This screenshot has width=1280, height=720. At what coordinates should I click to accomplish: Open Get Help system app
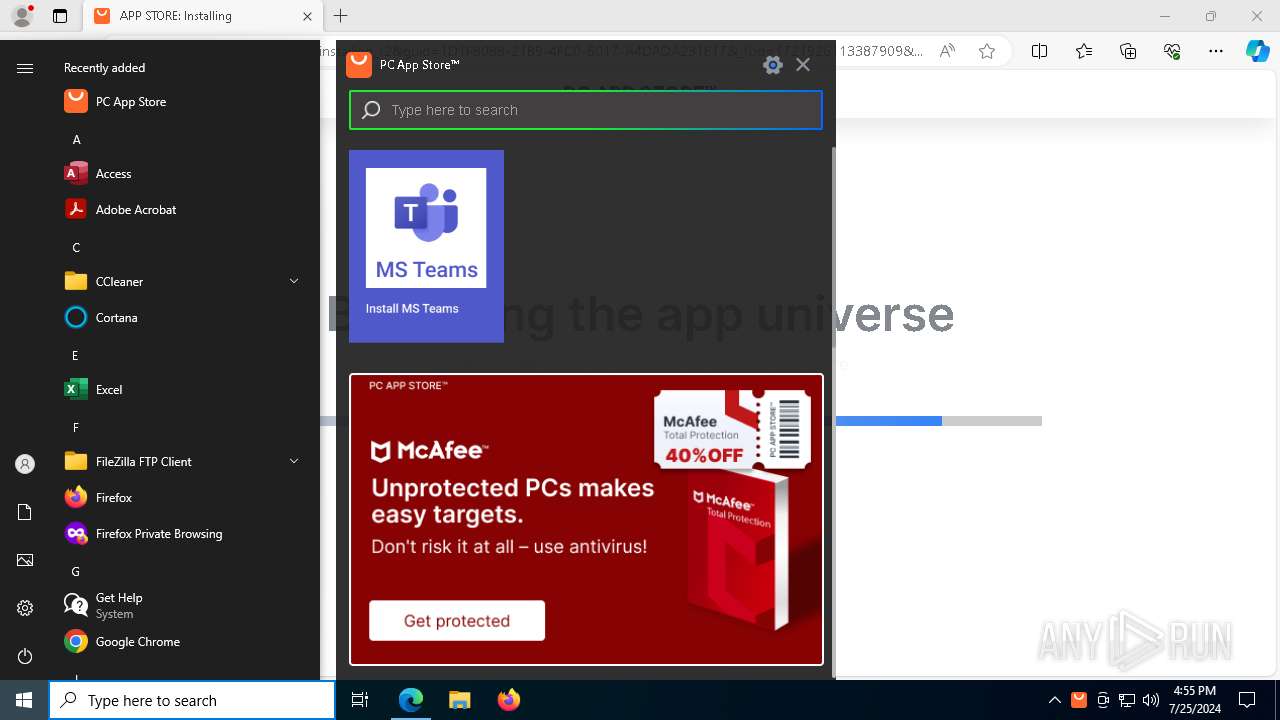pos(182,606)
